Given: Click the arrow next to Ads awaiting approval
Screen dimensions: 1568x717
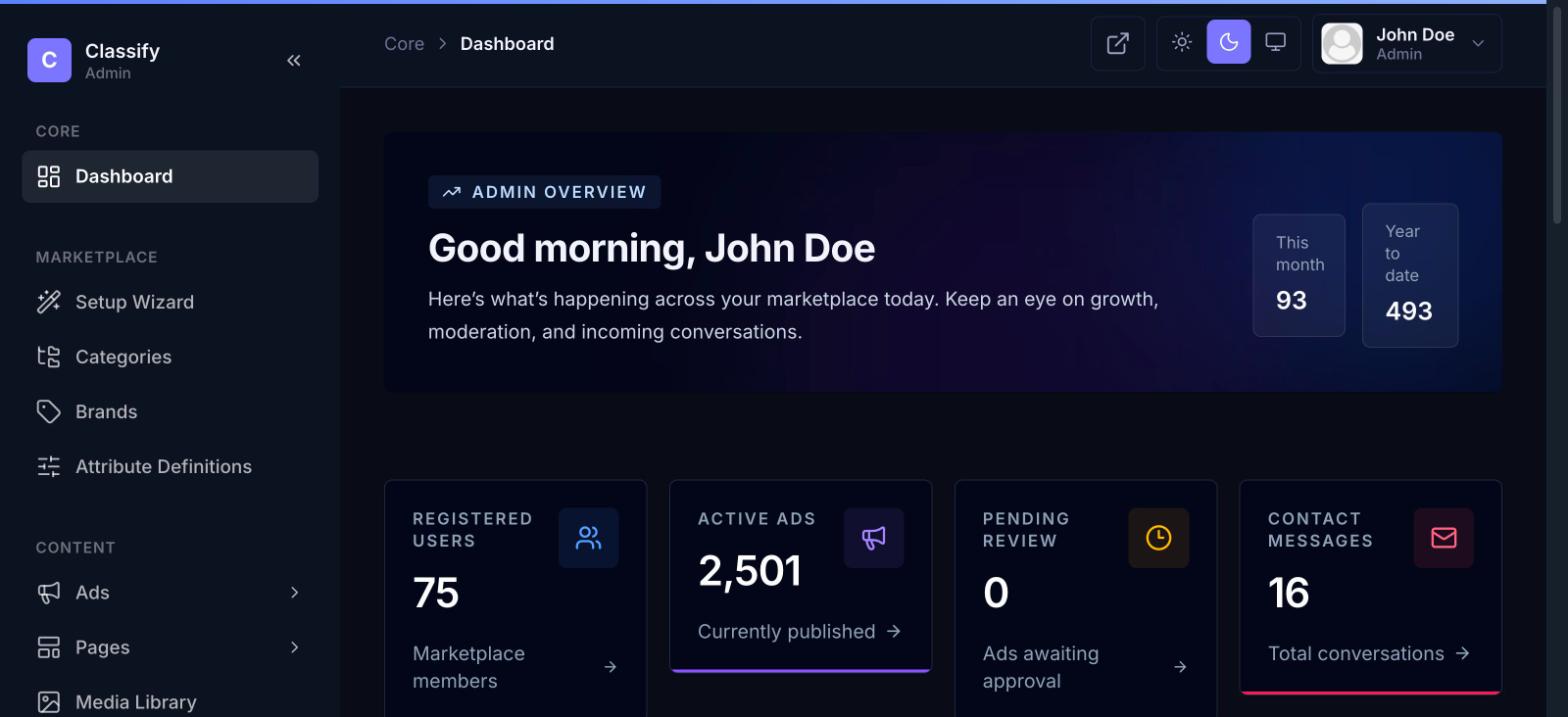Looking at the screenshot, I should click(1180, 667).
